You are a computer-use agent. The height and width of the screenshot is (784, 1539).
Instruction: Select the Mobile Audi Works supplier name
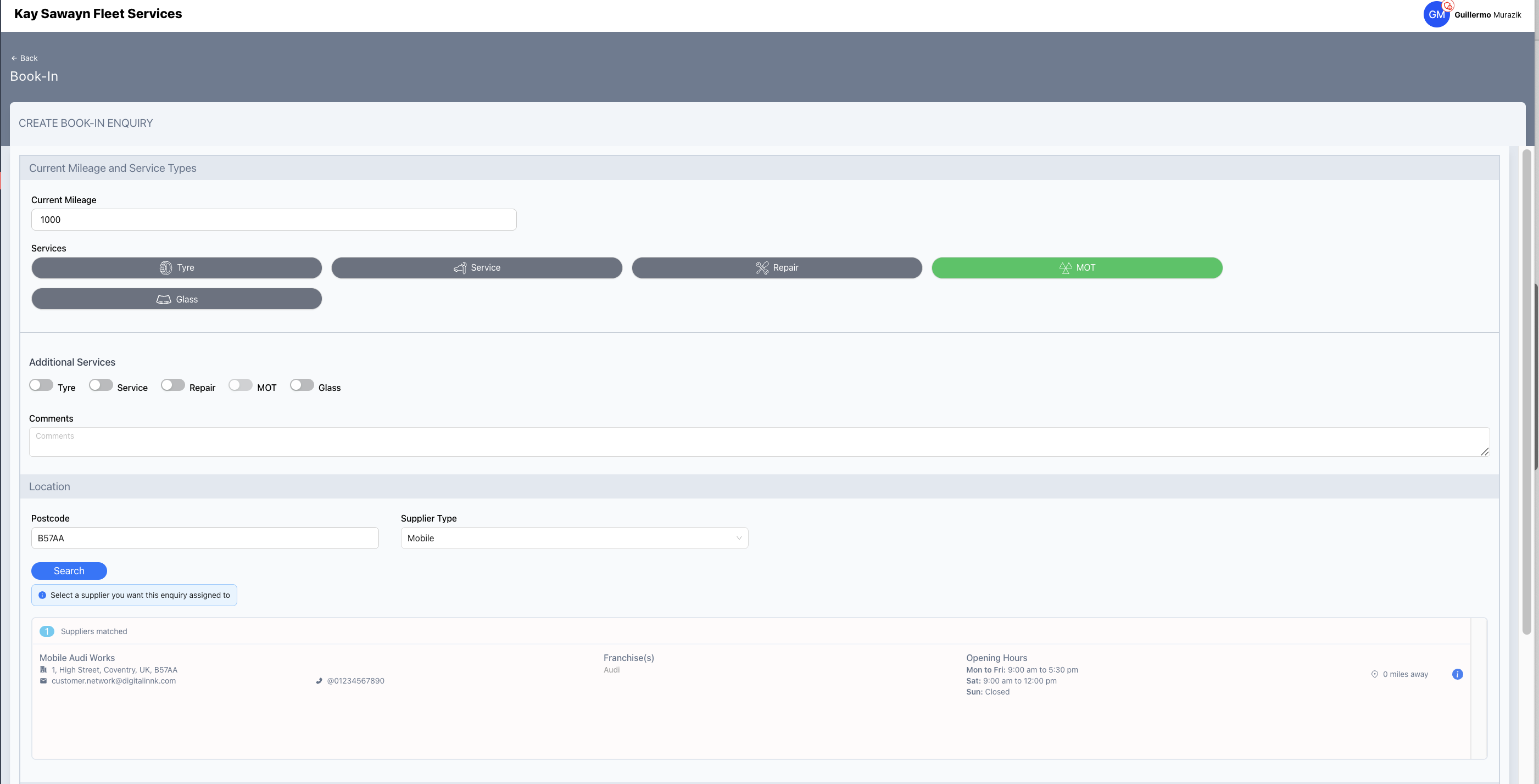pos(77,657)
